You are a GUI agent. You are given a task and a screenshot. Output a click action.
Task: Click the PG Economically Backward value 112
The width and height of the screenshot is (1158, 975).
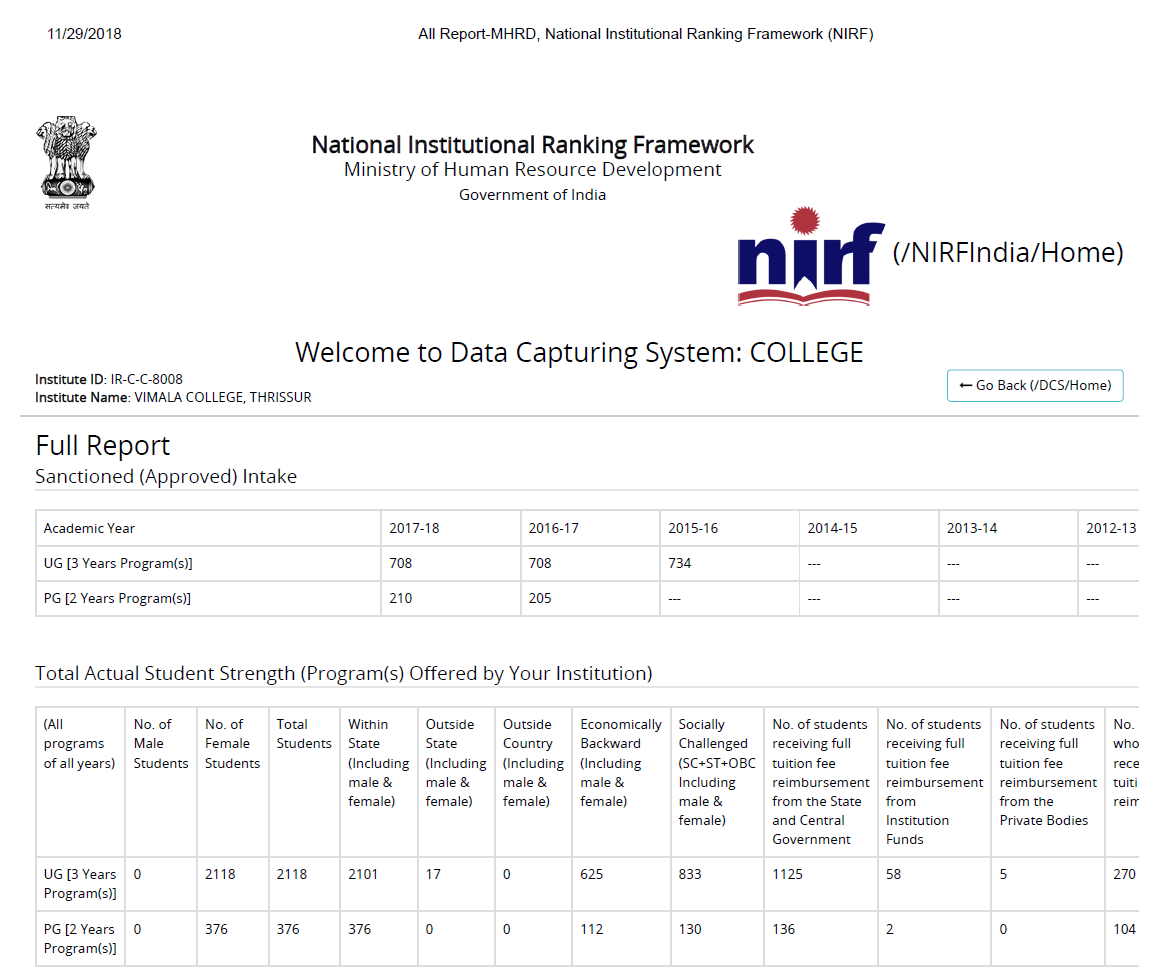point(592,929)
